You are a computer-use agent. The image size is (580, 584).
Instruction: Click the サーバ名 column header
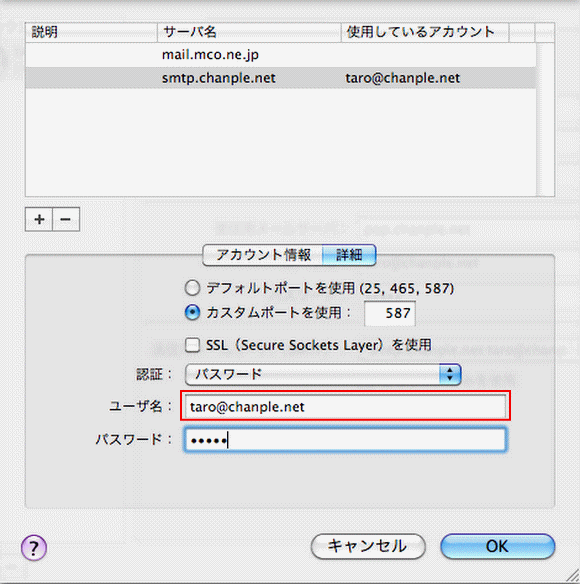pos(249,32)
